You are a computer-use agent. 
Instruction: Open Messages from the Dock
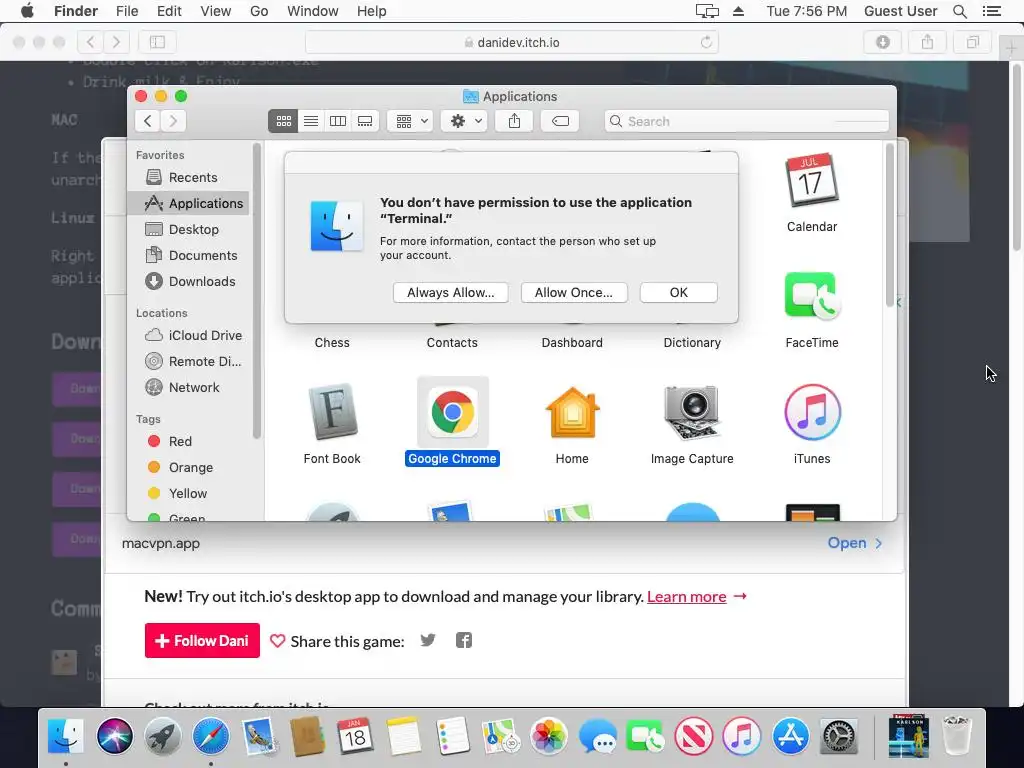pos(597,736)
